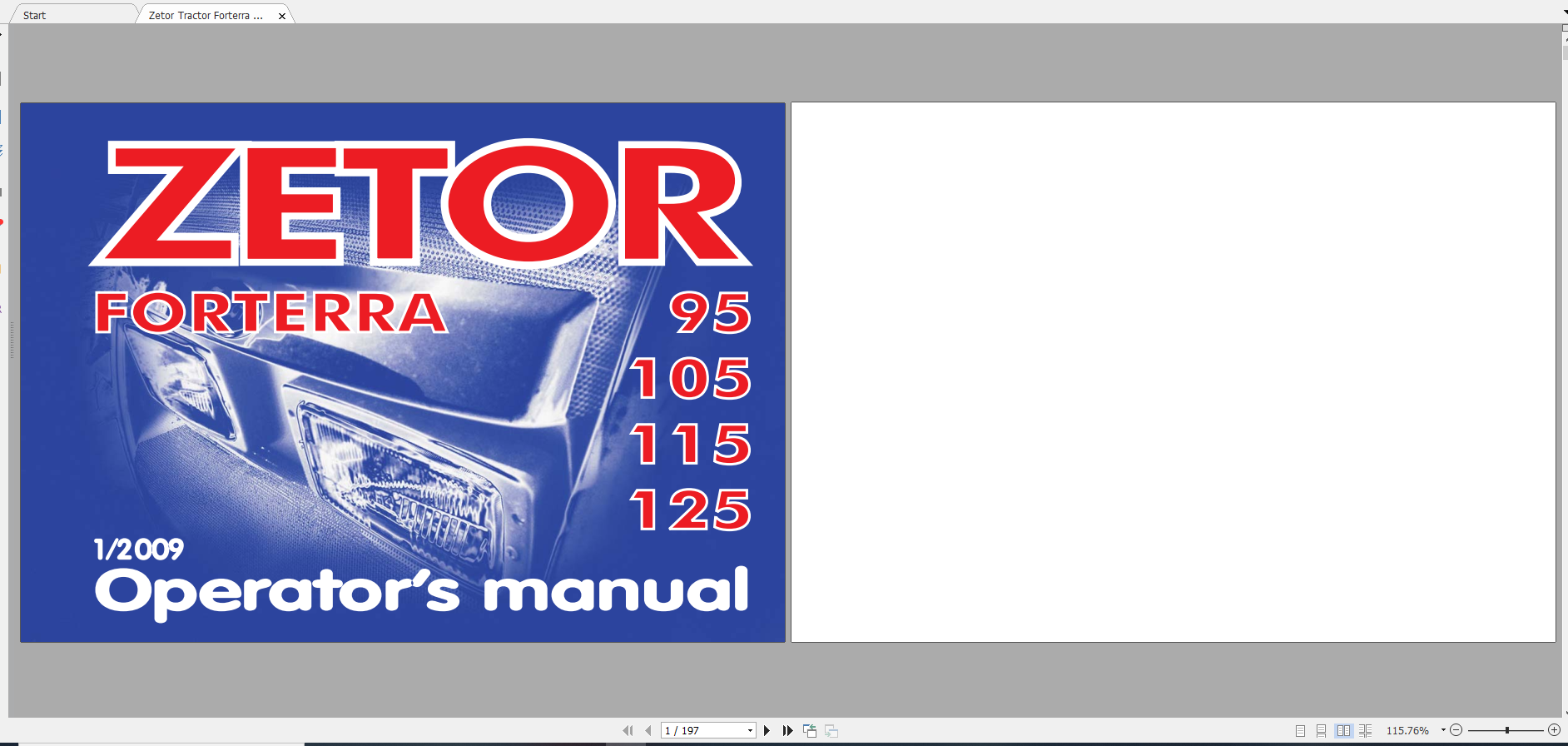Jump to the last page
1568x746 pixels.
click(x=787, y=730)
